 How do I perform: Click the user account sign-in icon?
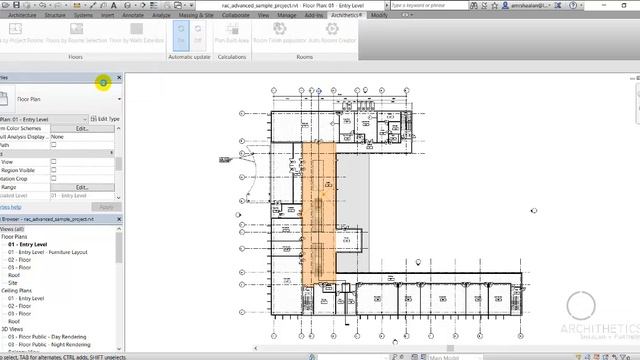[x=505, y=5]
